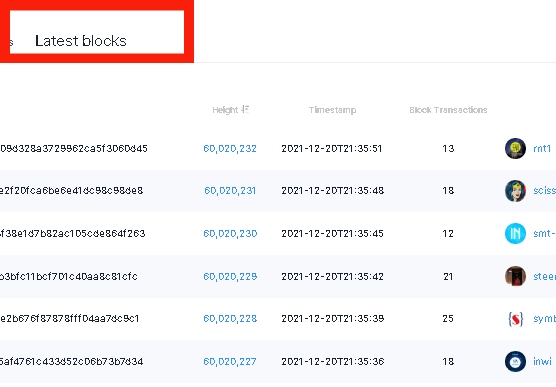Click the block hash ending in 41dc98c98de8

[72, 190]
